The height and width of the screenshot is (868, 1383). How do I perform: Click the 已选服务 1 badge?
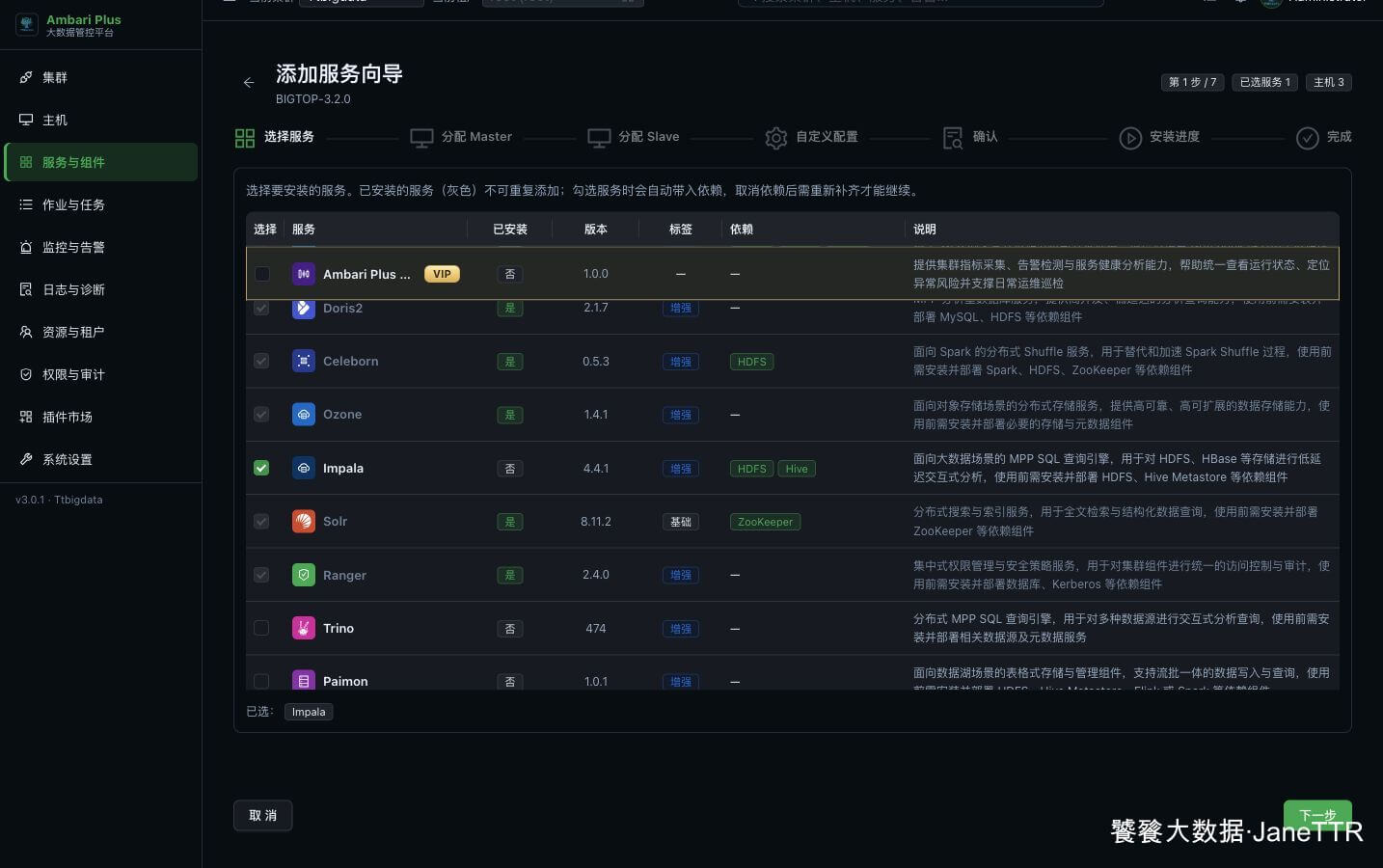[1264, 83]
